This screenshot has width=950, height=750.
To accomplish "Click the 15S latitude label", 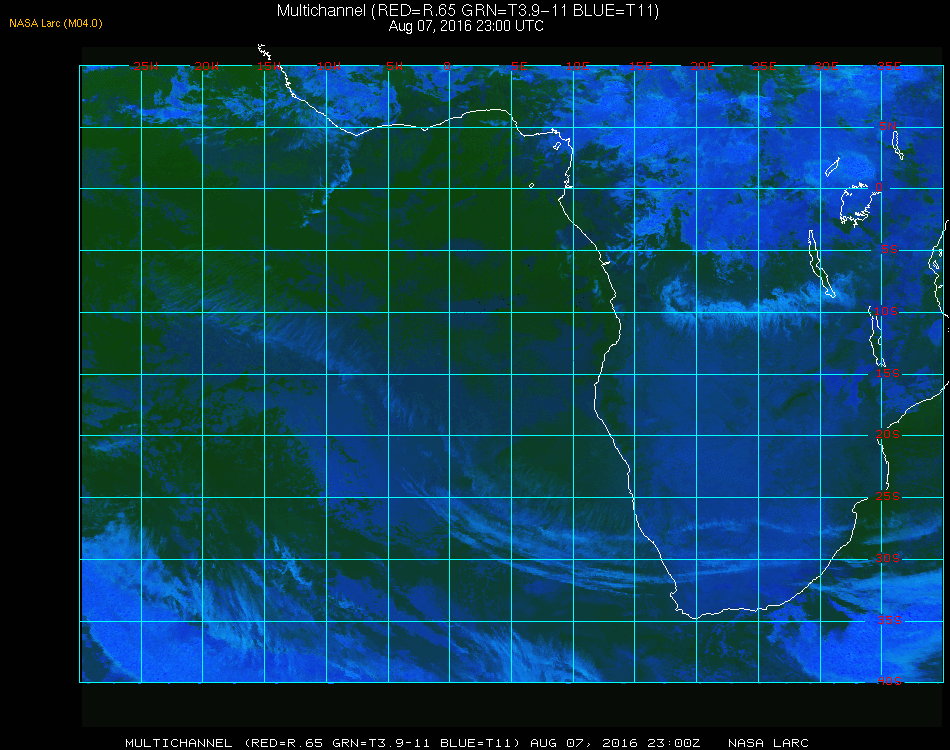I will [888, 373].
